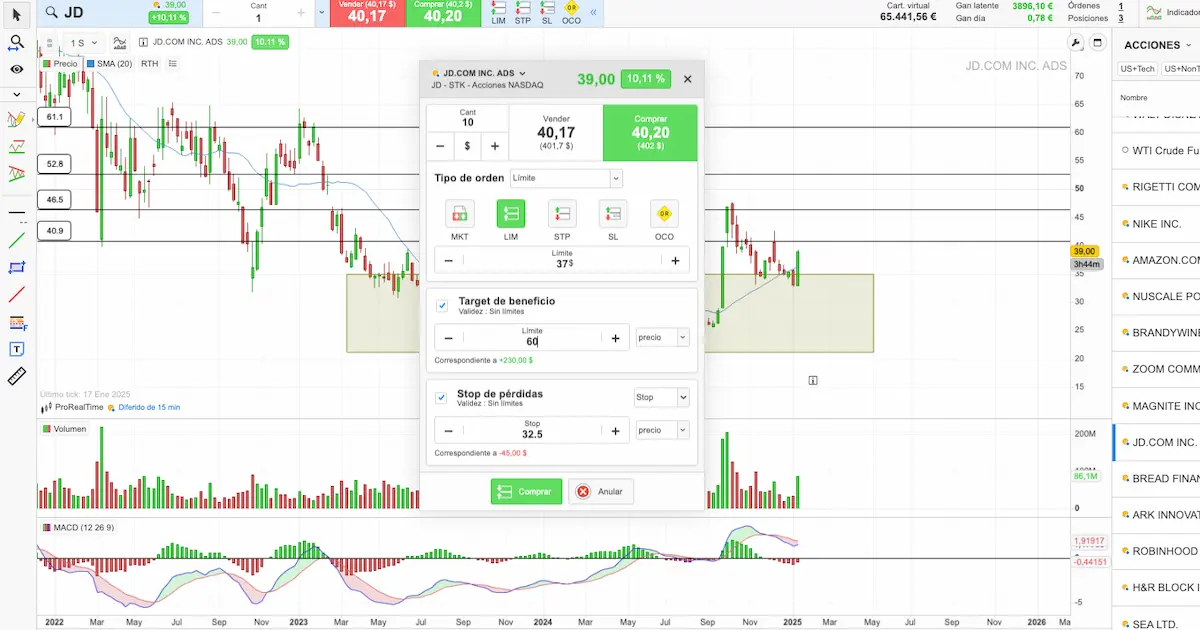
Task: Click the green Comprar button at dialog bottom
Action: coord(526,492)
